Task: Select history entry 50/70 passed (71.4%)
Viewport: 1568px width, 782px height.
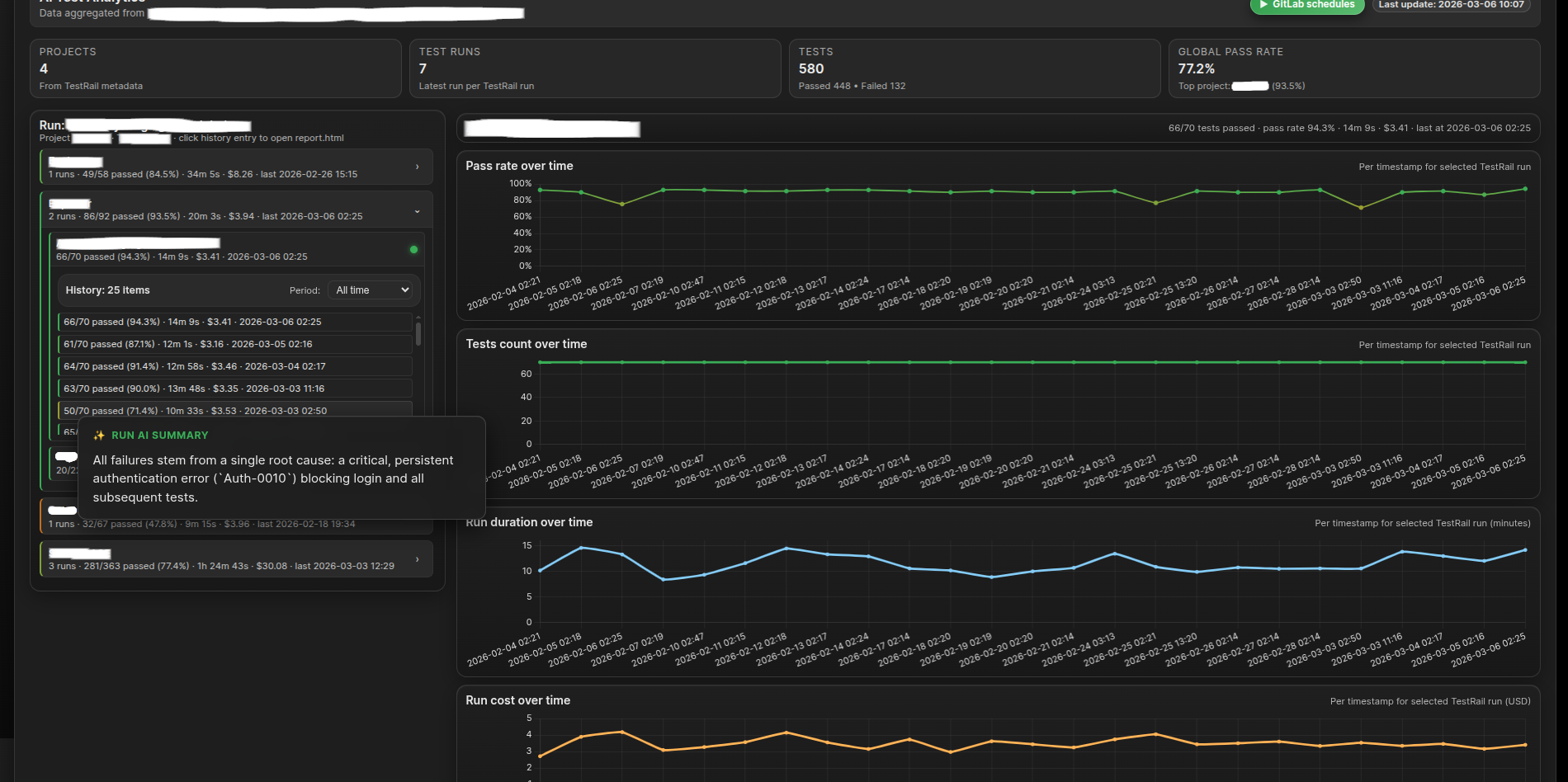Action: (234, 410)
